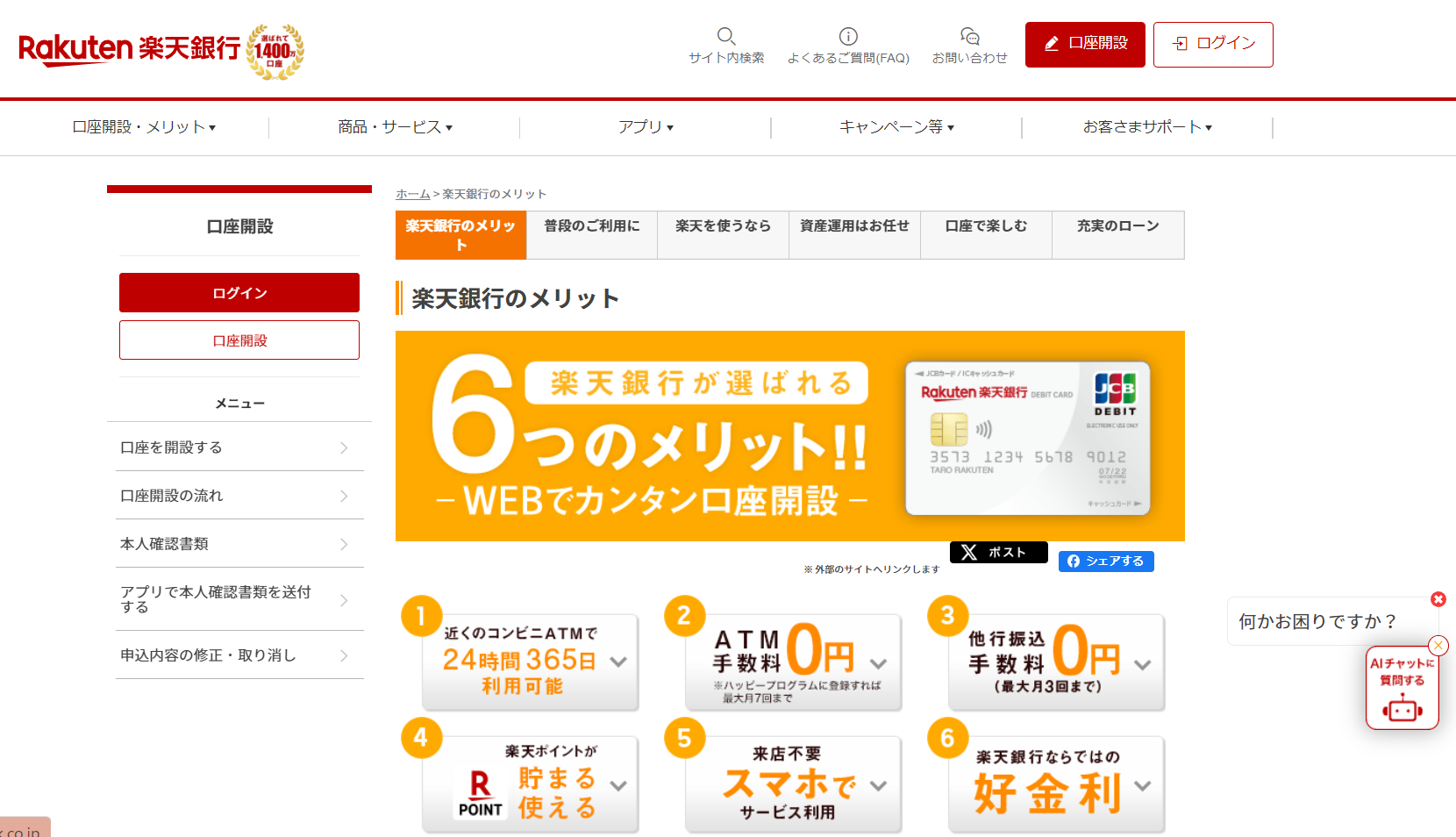
Task: Open よくあるご質問(FAQ) info icon
Action: click(848, 36)
